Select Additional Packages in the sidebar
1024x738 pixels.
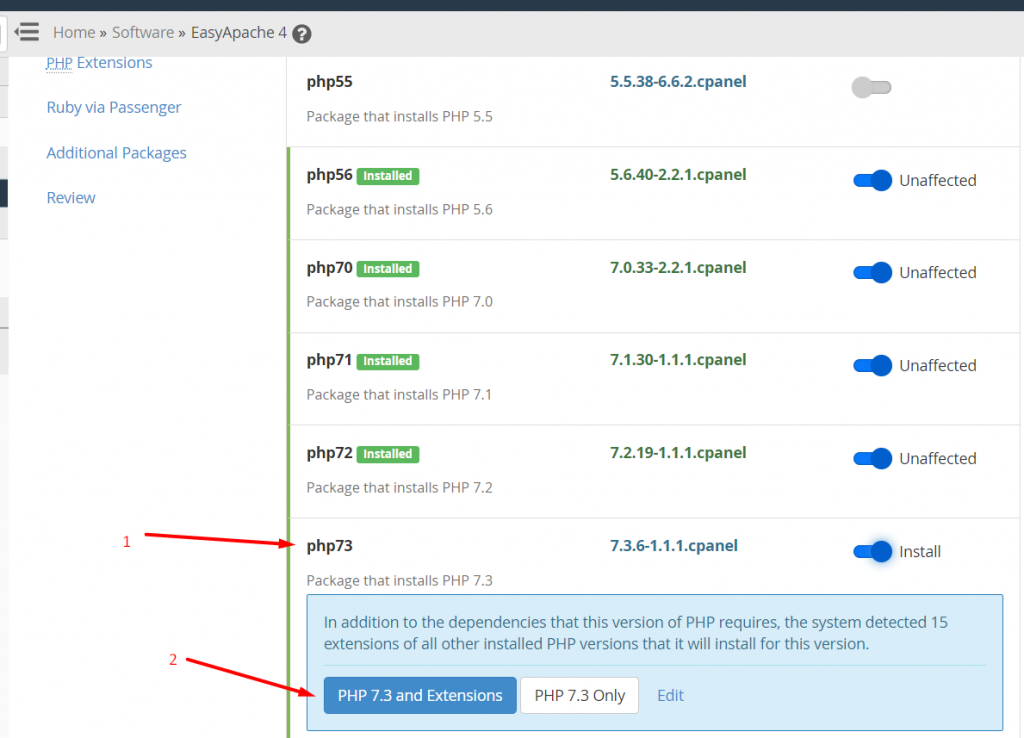pos(116,152)
